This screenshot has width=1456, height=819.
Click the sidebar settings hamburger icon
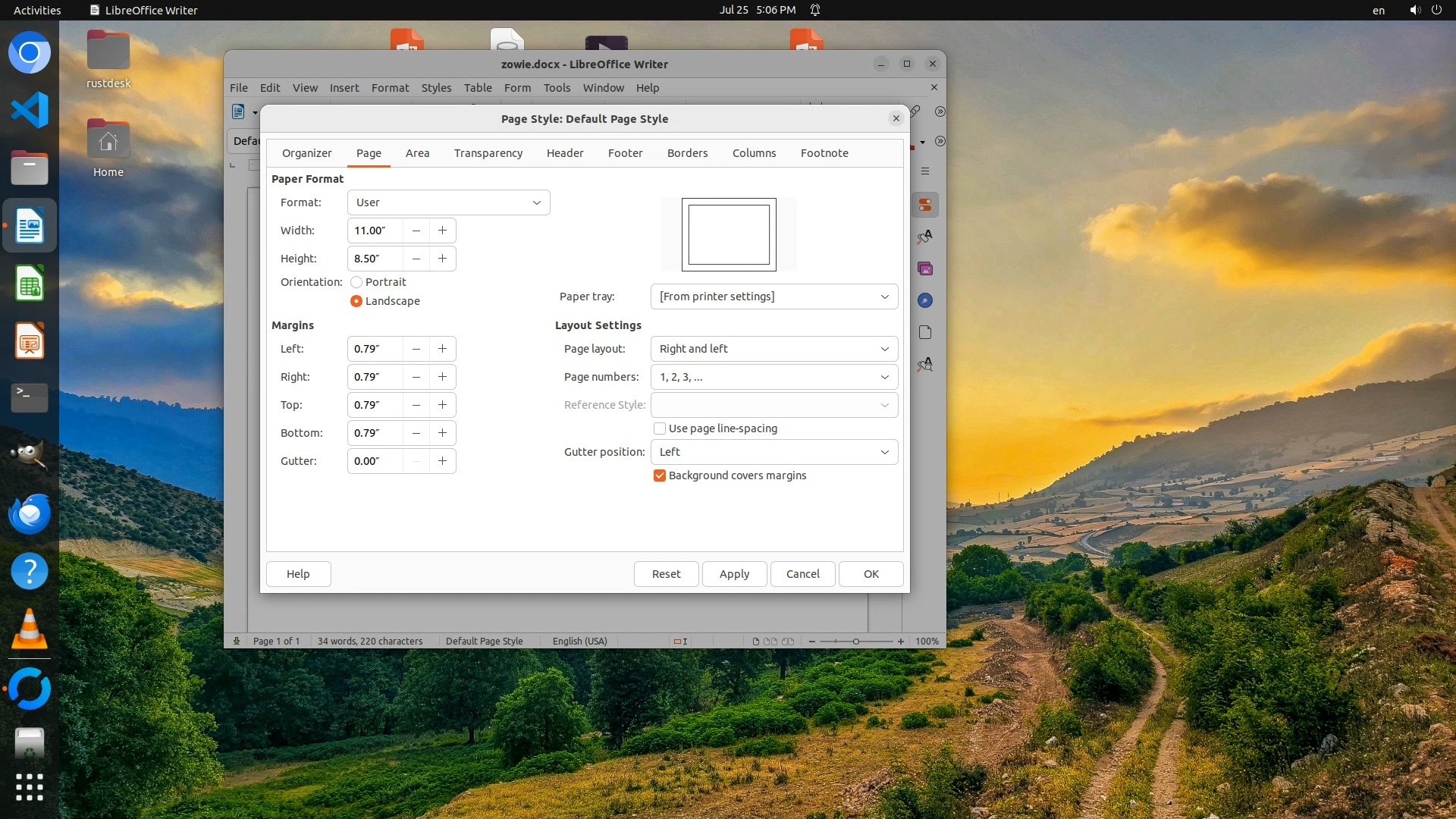pyautogui.click(x=925, y=171)
